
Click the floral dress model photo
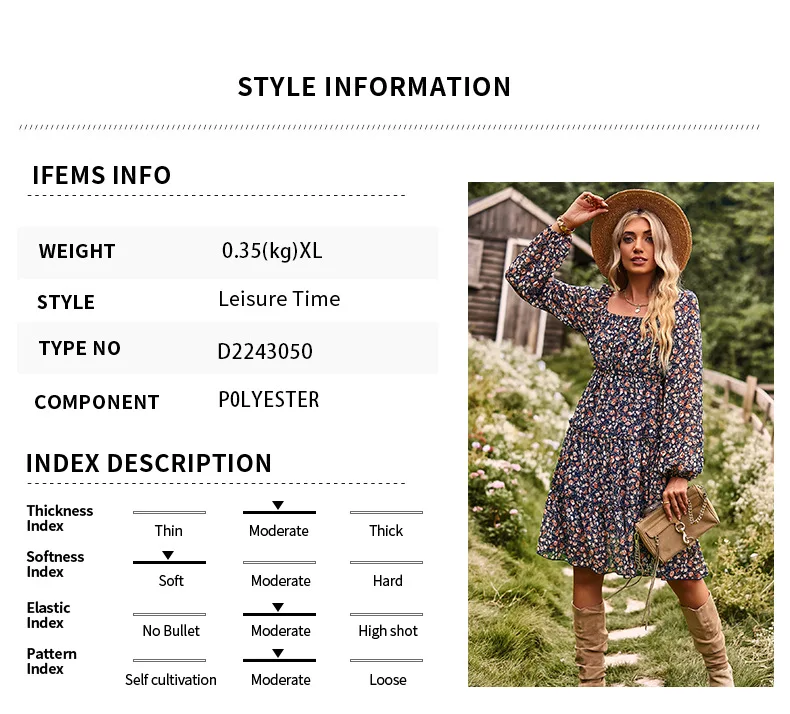coord(621,434)
